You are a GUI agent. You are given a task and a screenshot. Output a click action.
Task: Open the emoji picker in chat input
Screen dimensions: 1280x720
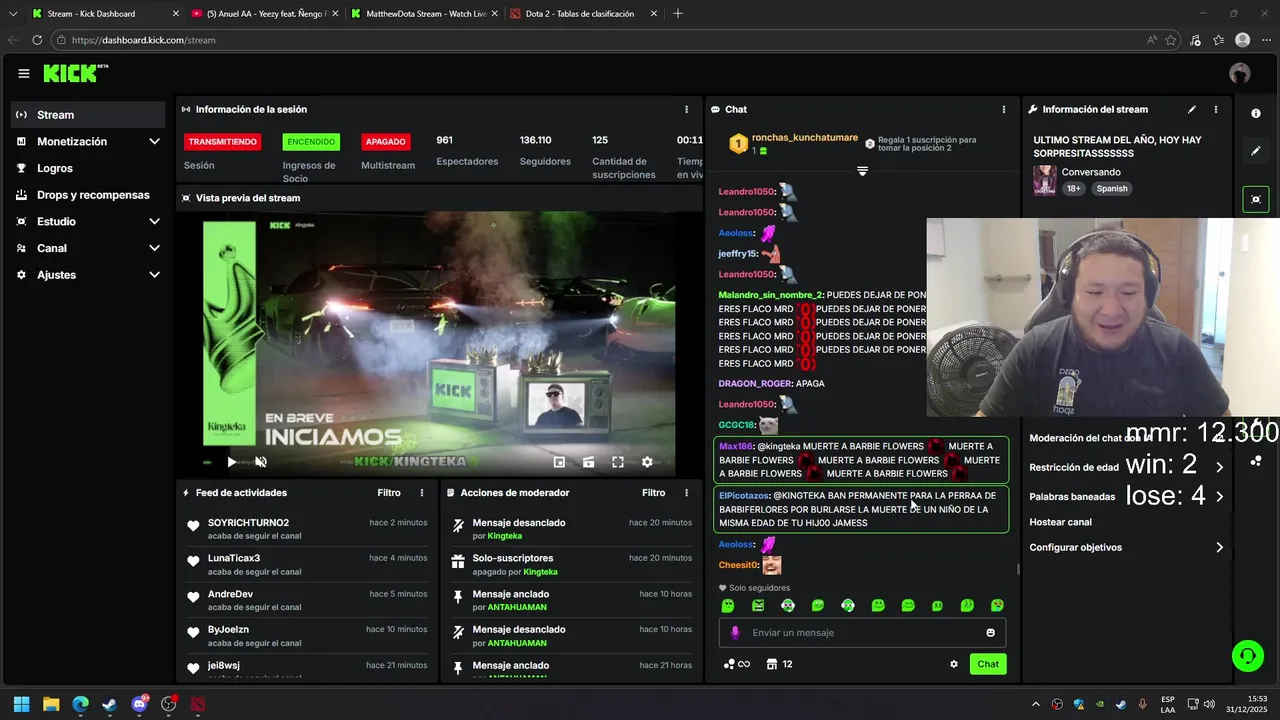991,632
